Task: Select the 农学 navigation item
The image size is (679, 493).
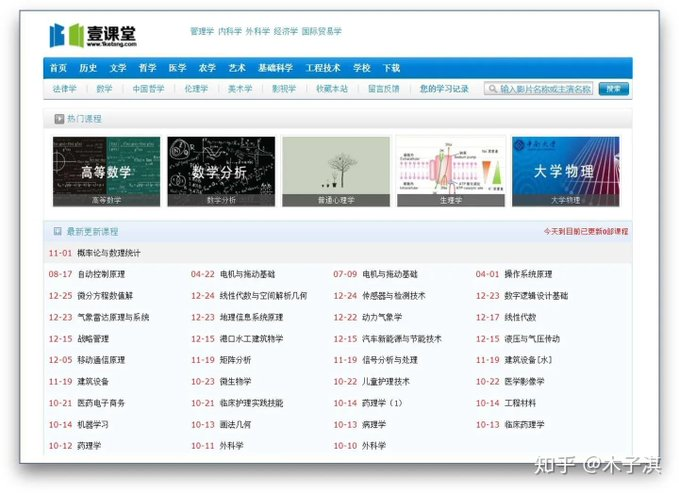Action: click(x=207, y=68)
